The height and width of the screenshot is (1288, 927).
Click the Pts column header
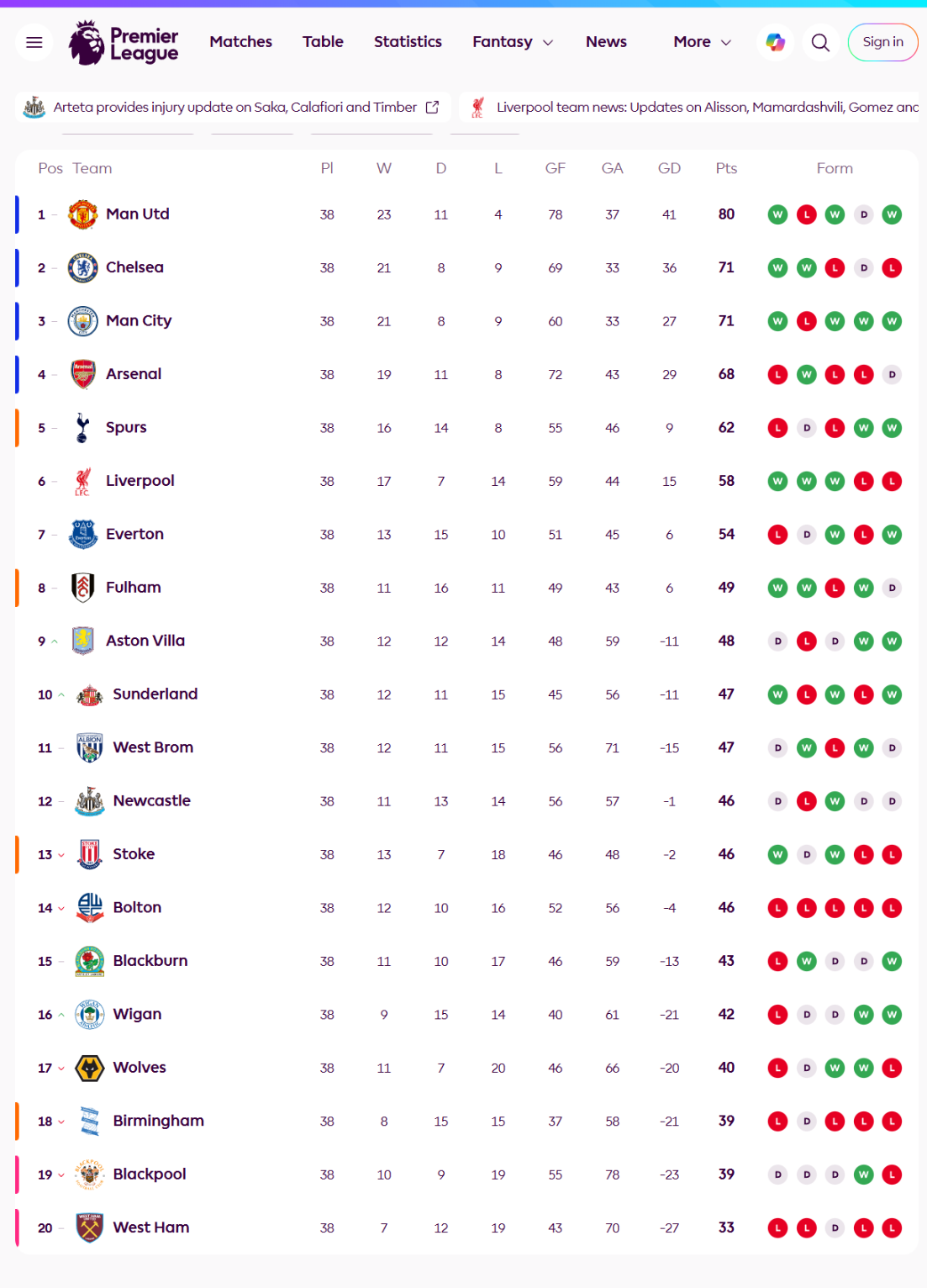726,168
